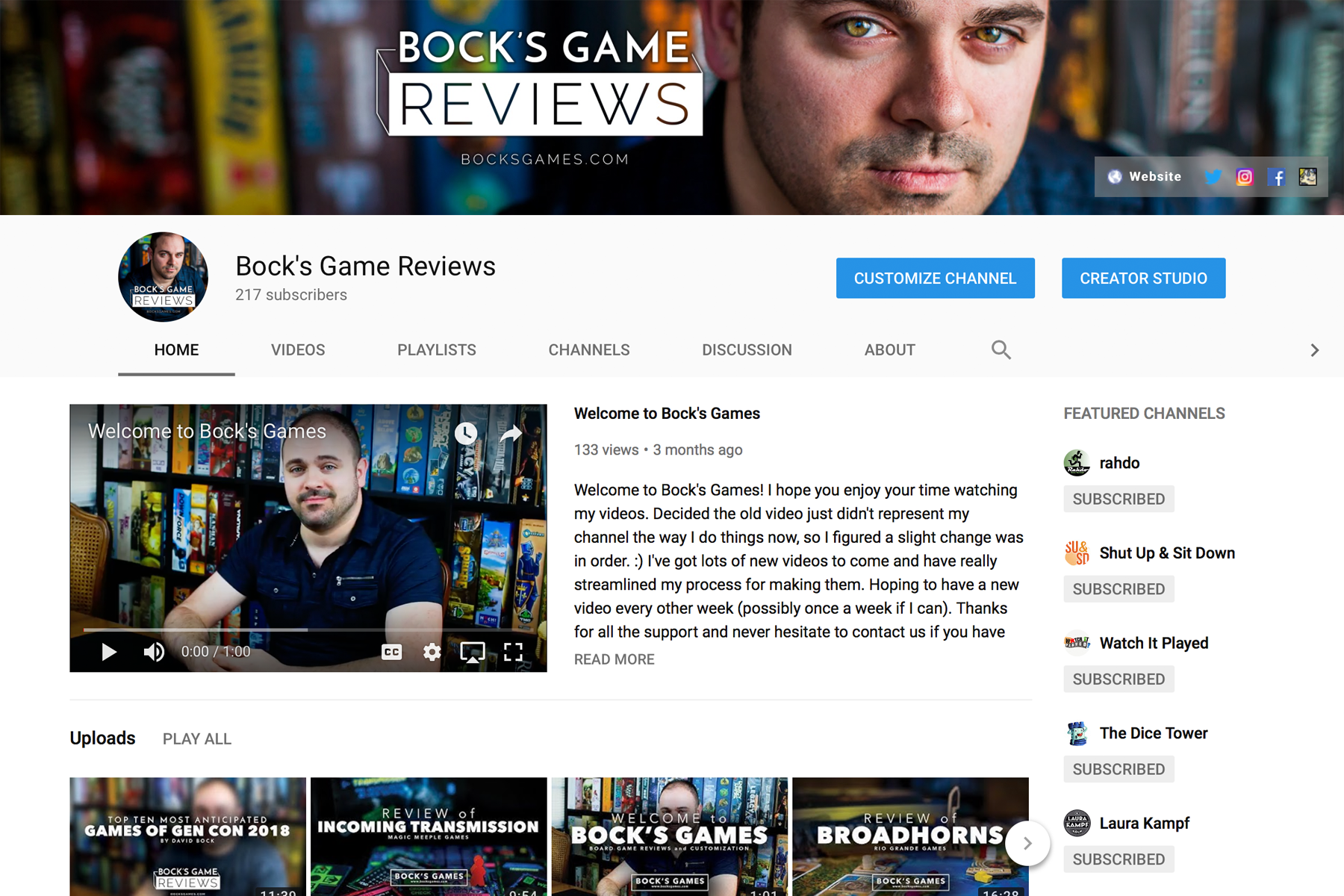Click Play All for uploads
The height and width of the screenshot is (896, 1344).
click(x=197, y=738)
